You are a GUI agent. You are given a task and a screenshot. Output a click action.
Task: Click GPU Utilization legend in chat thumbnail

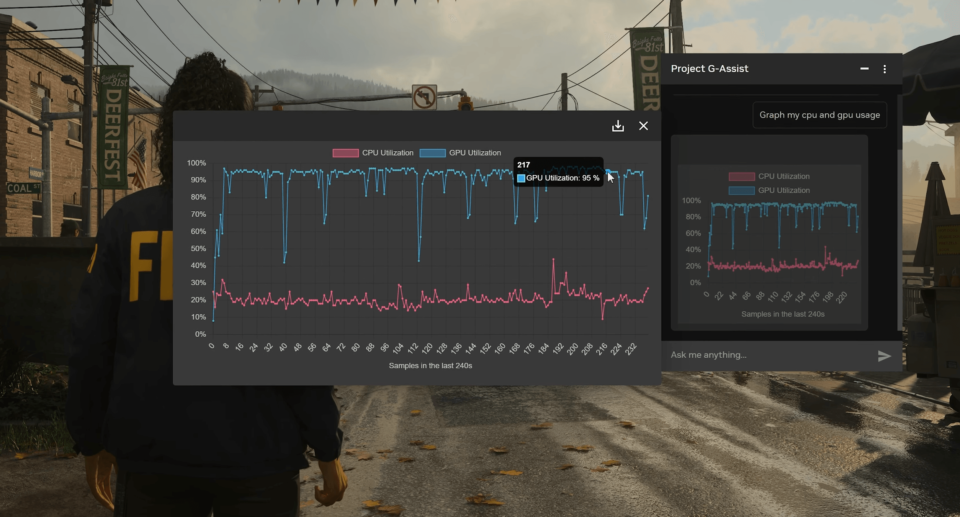(x=769, y=191)
